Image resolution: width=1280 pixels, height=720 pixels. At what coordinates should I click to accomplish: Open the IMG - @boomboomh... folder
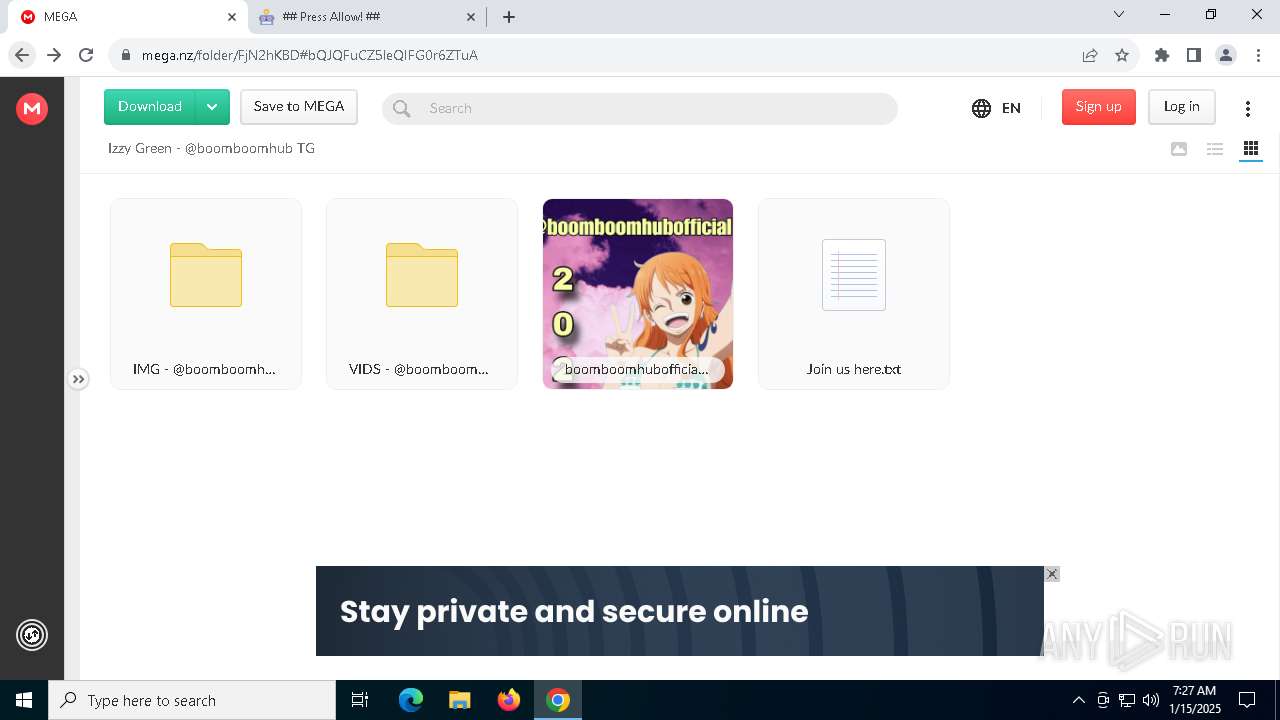click(x=206, y=294)
